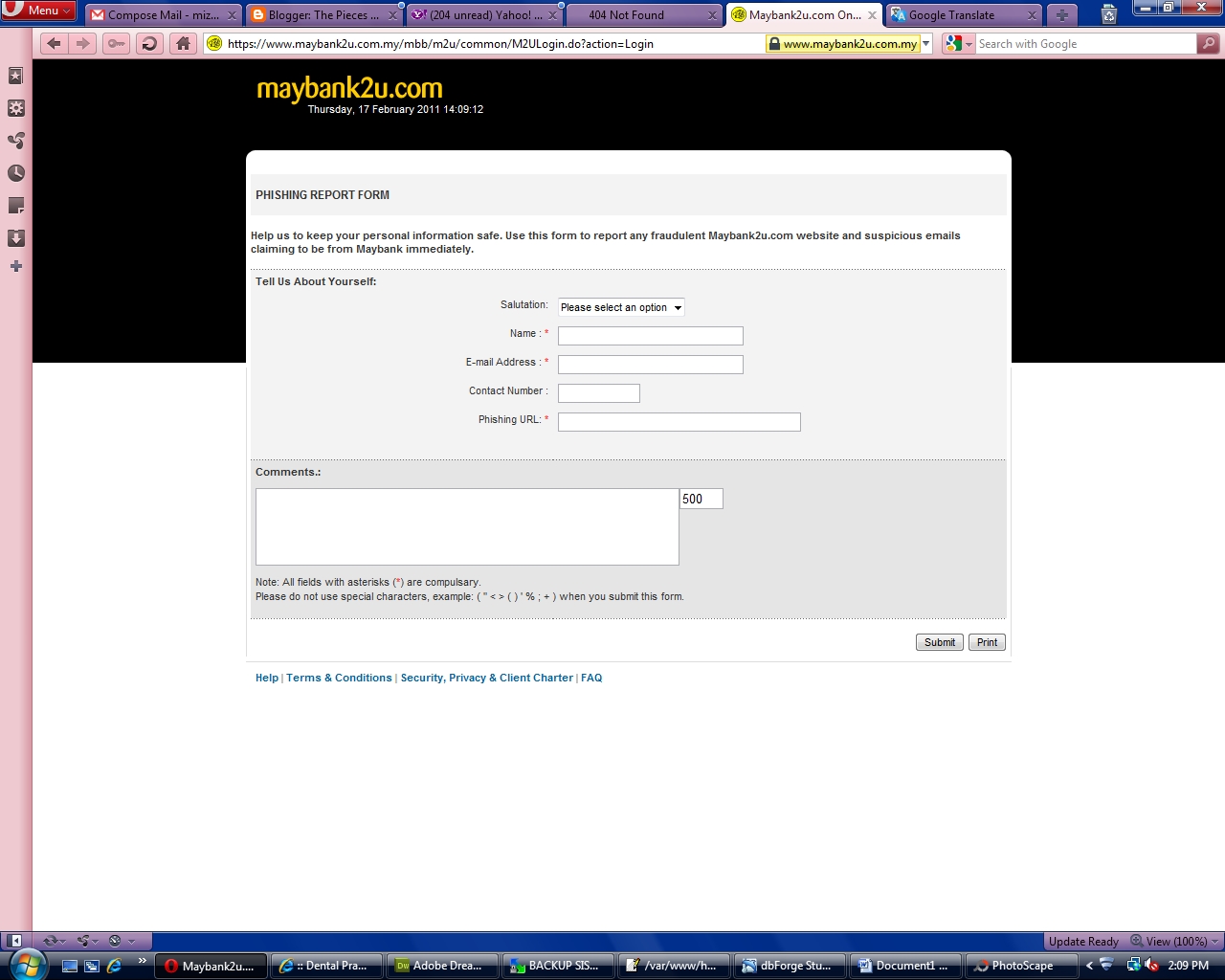This screenshot has width=1225, height=980.
Task: Open the Opera Turbo status dropdown
Action: click(122, 941)
